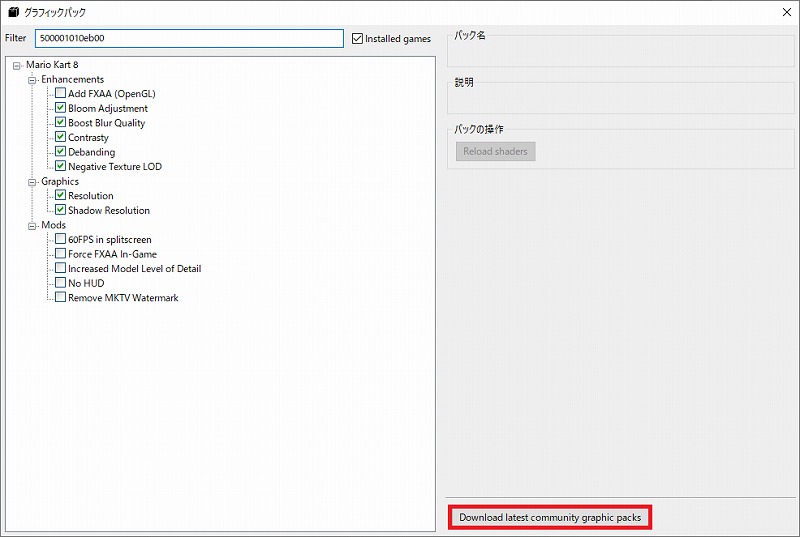Select the Debanding text row
The height and width of the screenshot is (537, 800).
[x=91, y=152]
